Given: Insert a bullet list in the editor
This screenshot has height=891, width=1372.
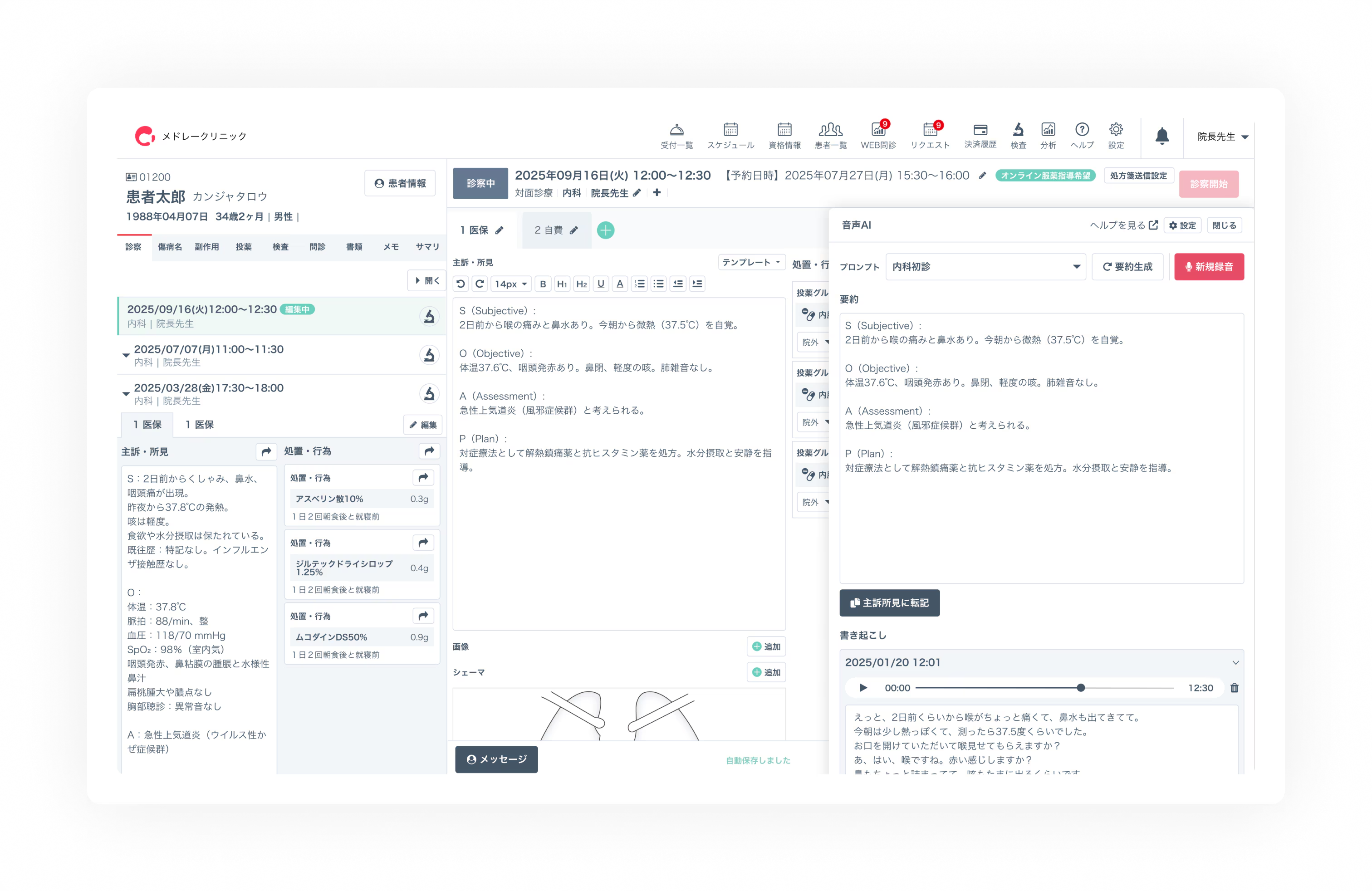Looking at the screenshot, I should click(x=658, y=284).
